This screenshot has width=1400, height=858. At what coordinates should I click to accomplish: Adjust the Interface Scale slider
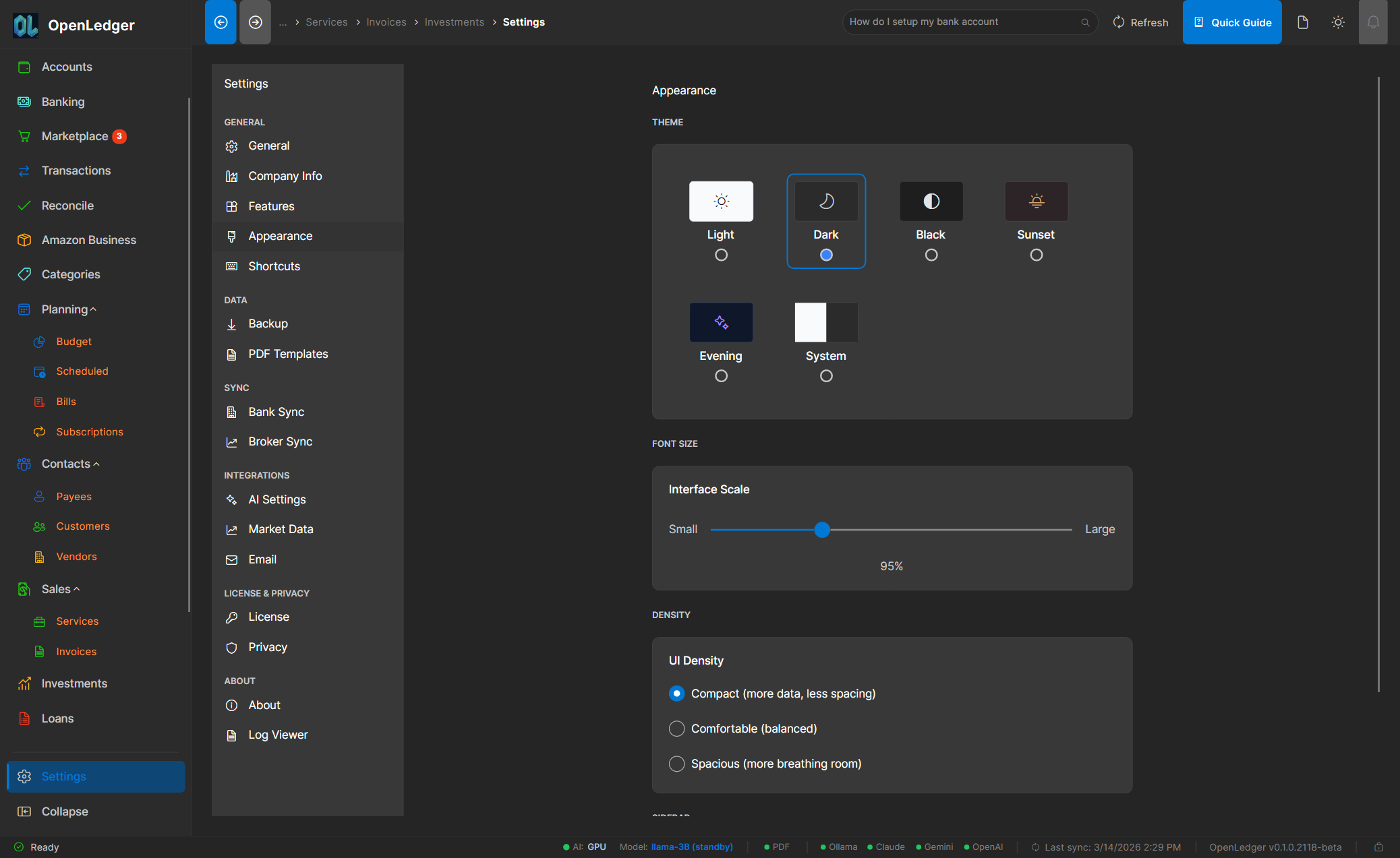(x=823, y=530)
